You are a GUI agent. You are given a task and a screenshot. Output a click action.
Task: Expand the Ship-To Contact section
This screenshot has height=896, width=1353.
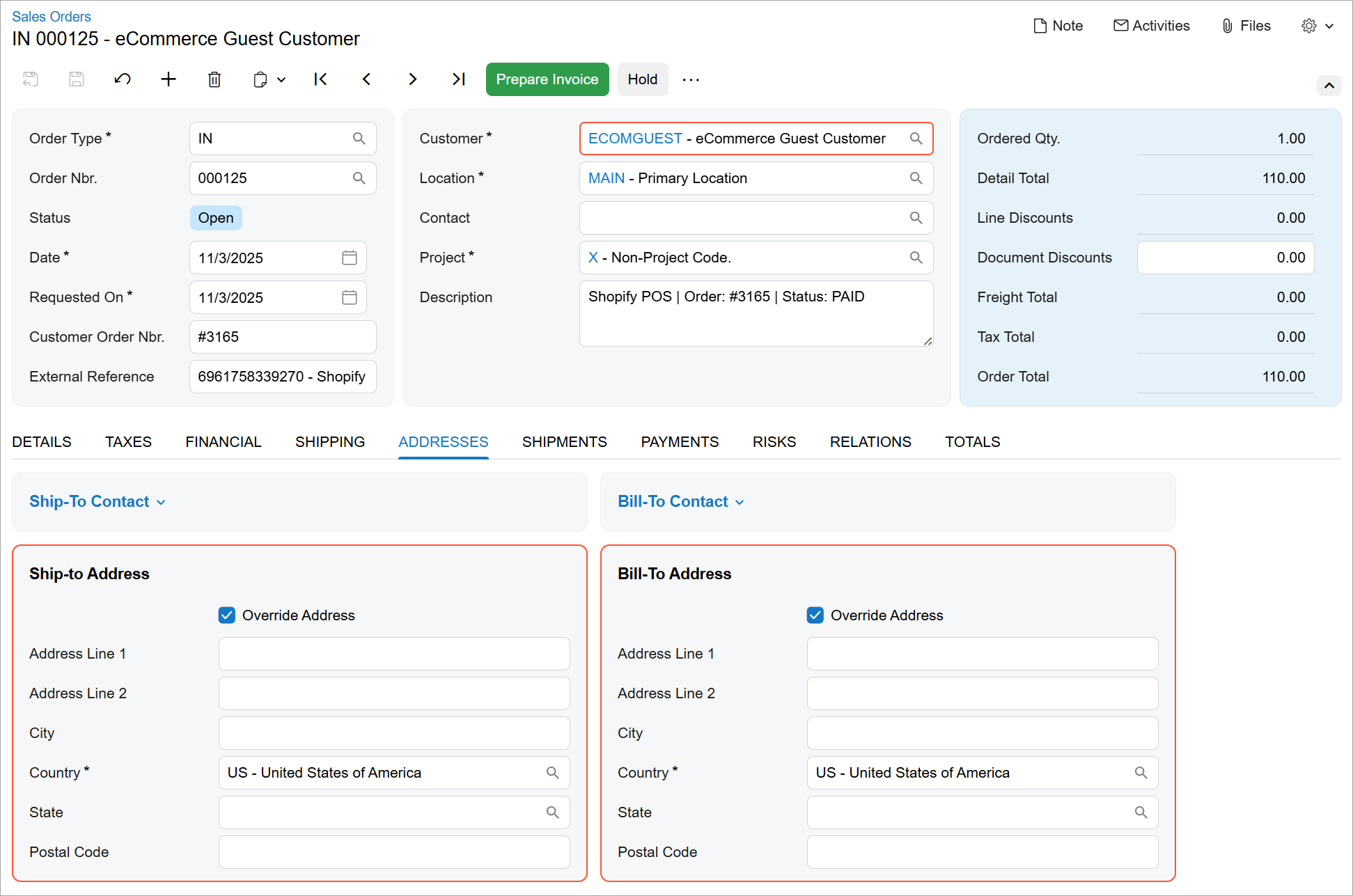(x=97, y=502)
